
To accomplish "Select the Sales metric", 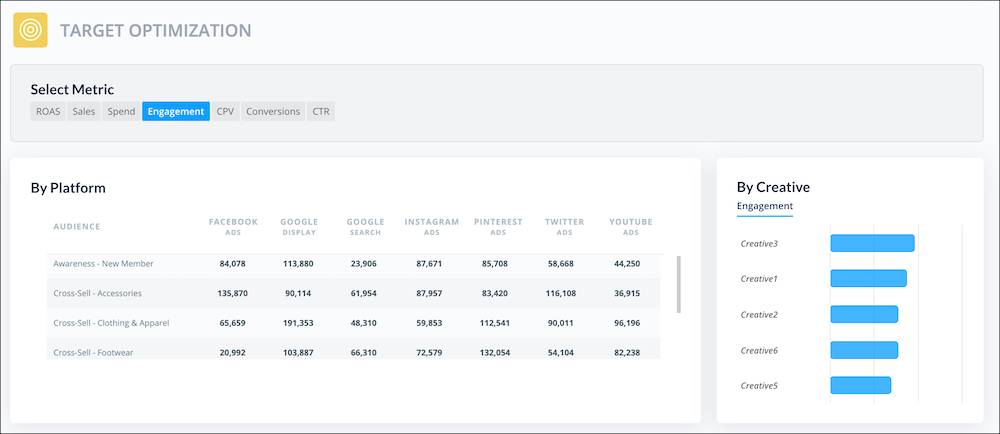I will point(84,112).
